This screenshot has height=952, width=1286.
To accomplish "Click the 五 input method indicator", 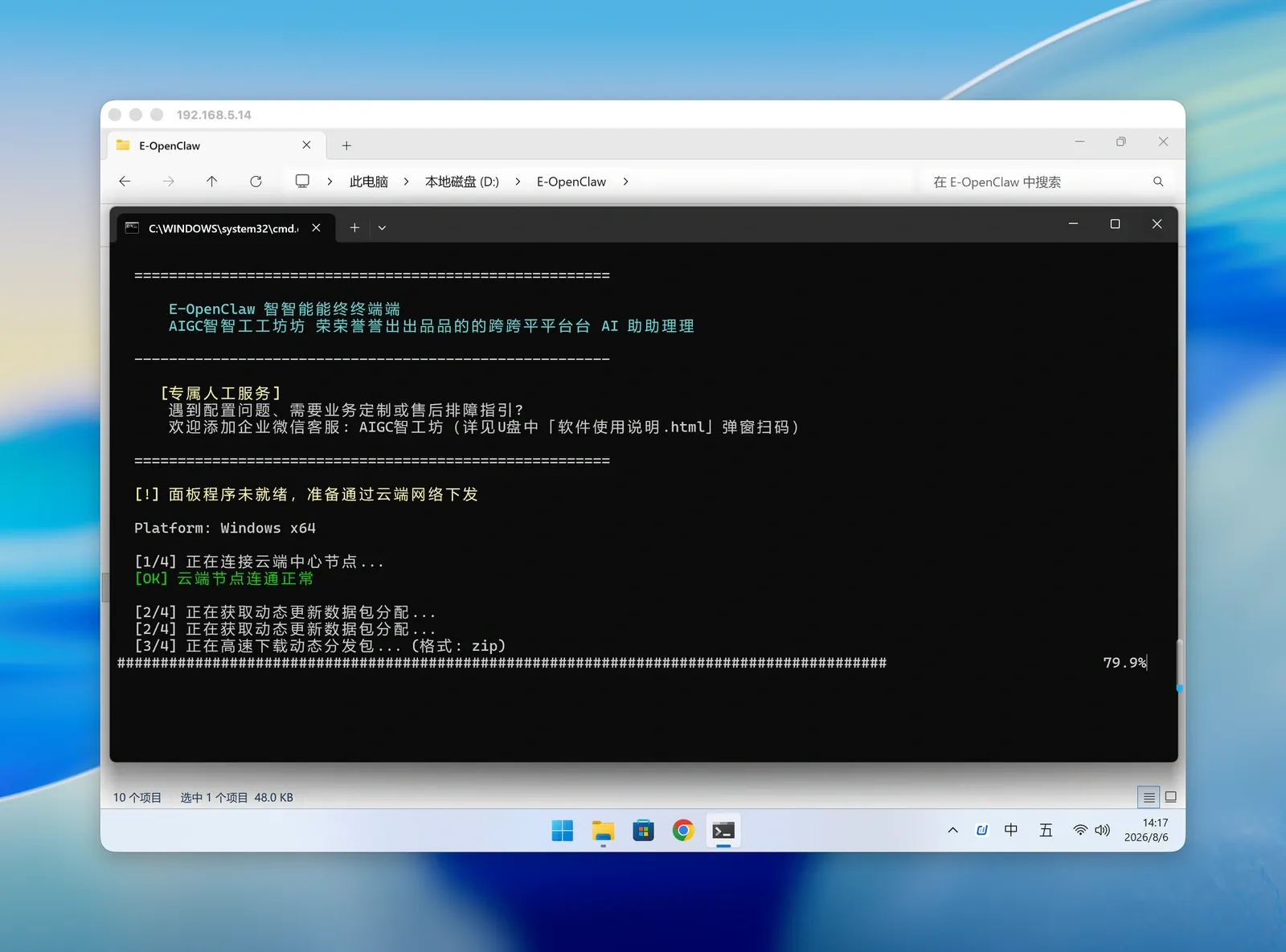I will pos(1046,830).
